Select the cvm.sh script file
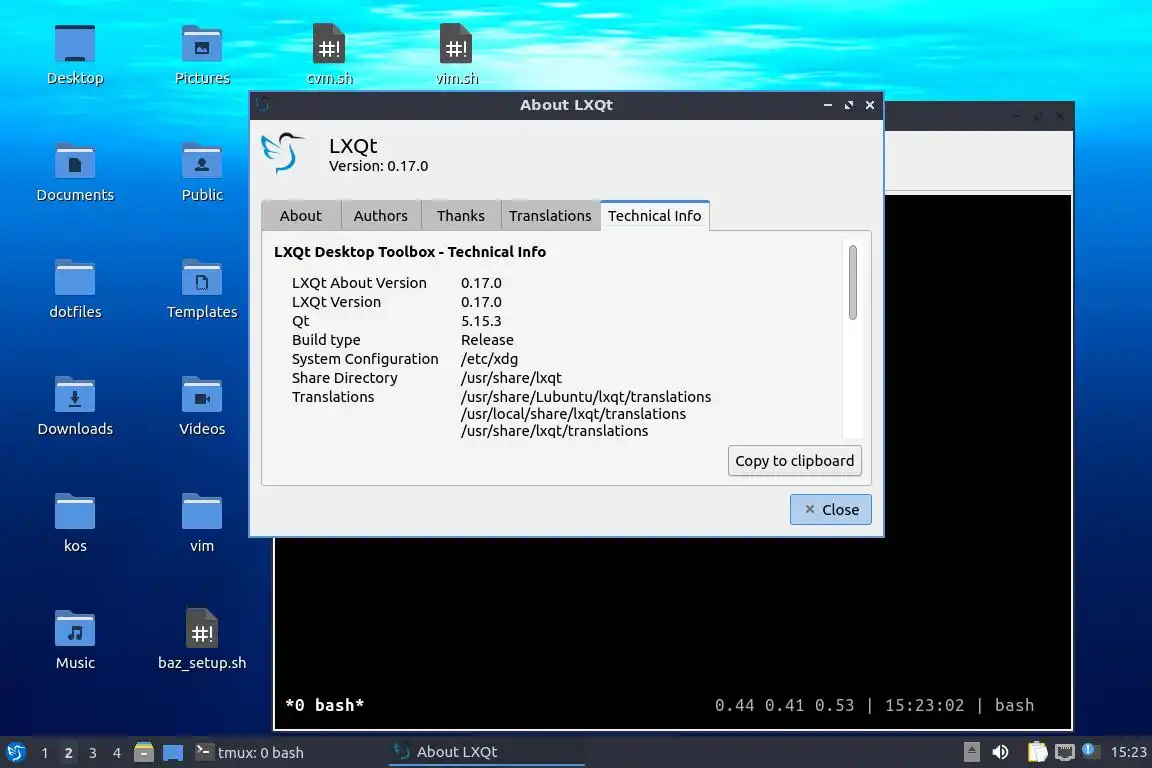This screenshot has height=768, width=1152. [x=329, y=55]
